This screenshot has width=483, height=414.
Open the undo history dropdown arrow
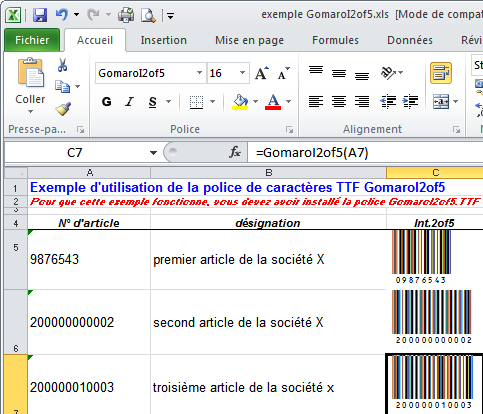77,15
